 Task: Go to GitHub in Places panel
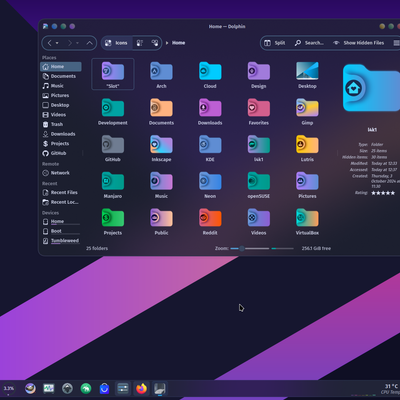(x=61, y=154)
